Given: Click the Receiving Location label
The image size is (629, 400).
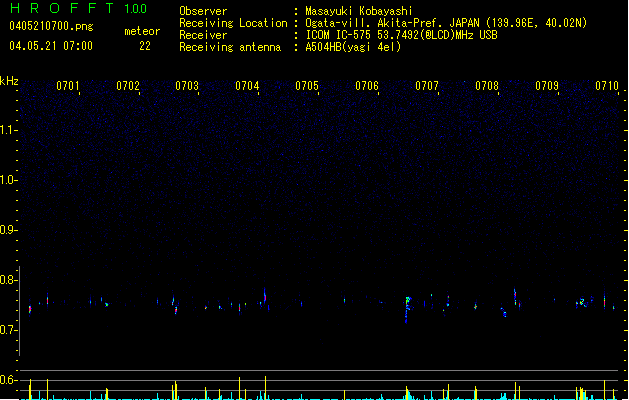Looking at the screenshot, I should pyautogui.click(x=233, y=23).
